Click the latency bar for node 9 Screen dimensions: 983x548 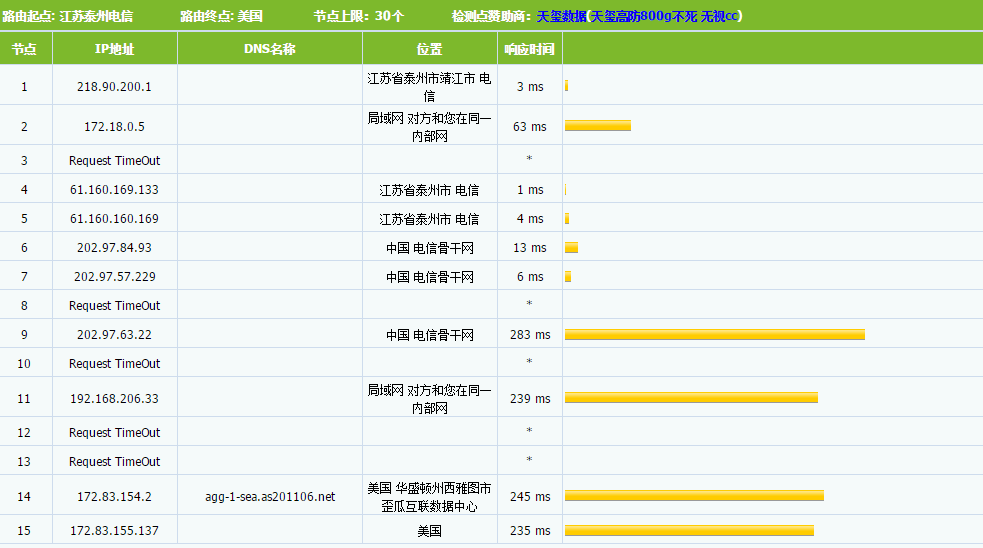coord(715,335)
